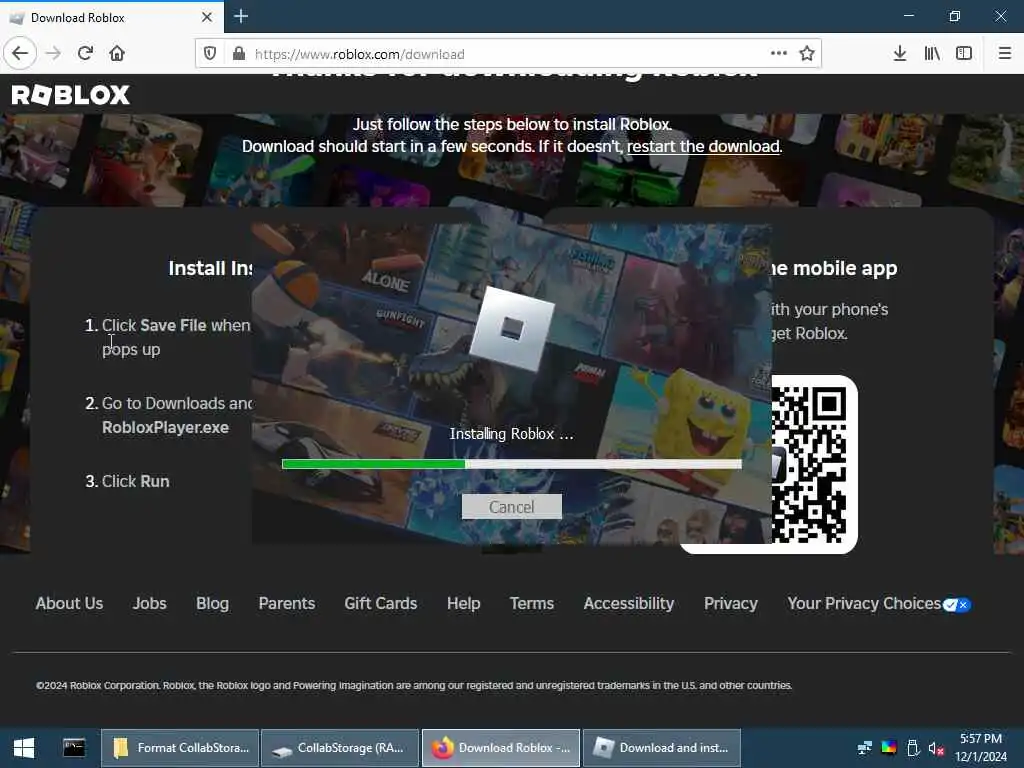Bookmark this page with the star icon

(x=807, y=54)
